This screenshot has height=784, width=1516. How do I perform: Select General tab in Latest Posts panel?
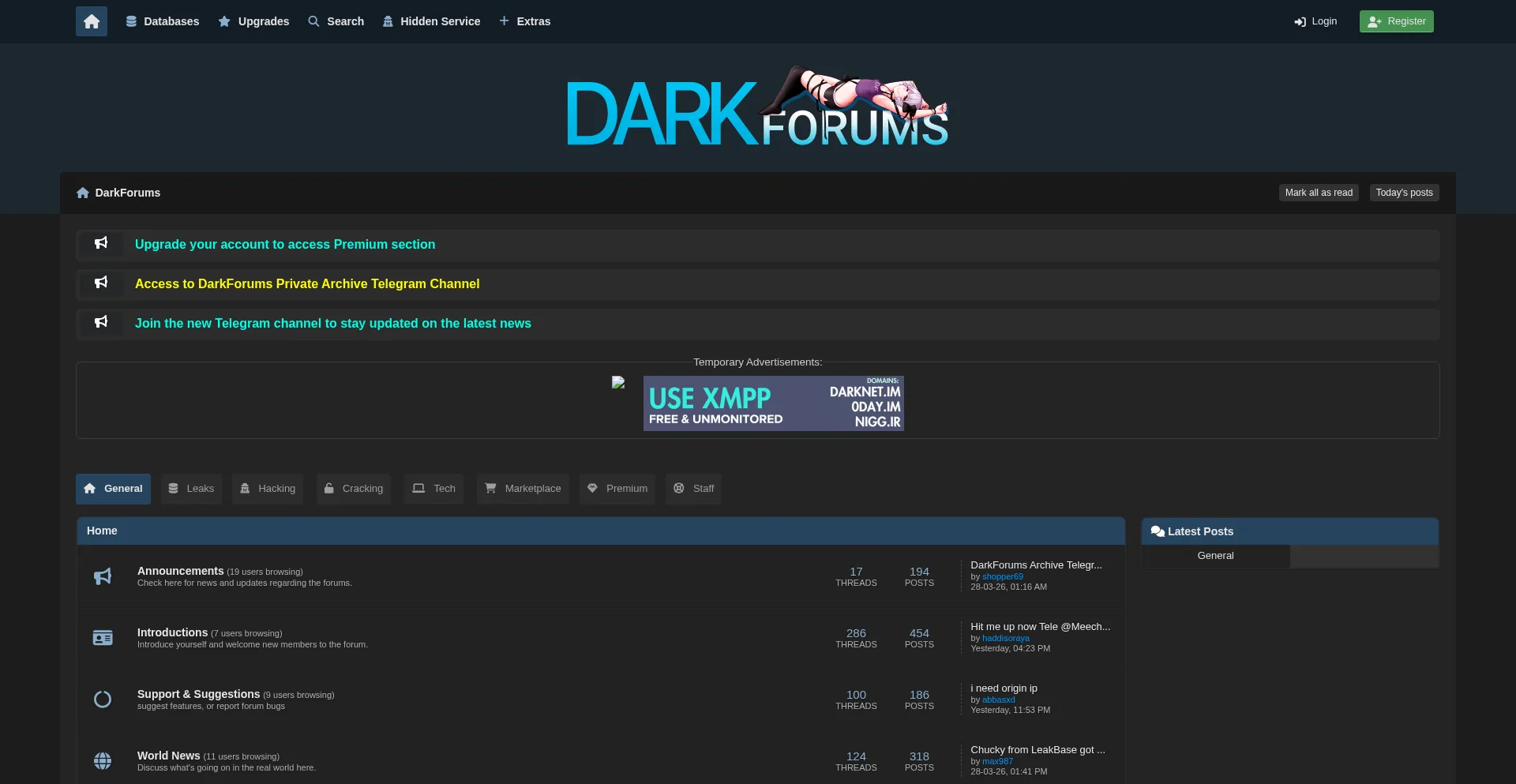click(1215, 556)
